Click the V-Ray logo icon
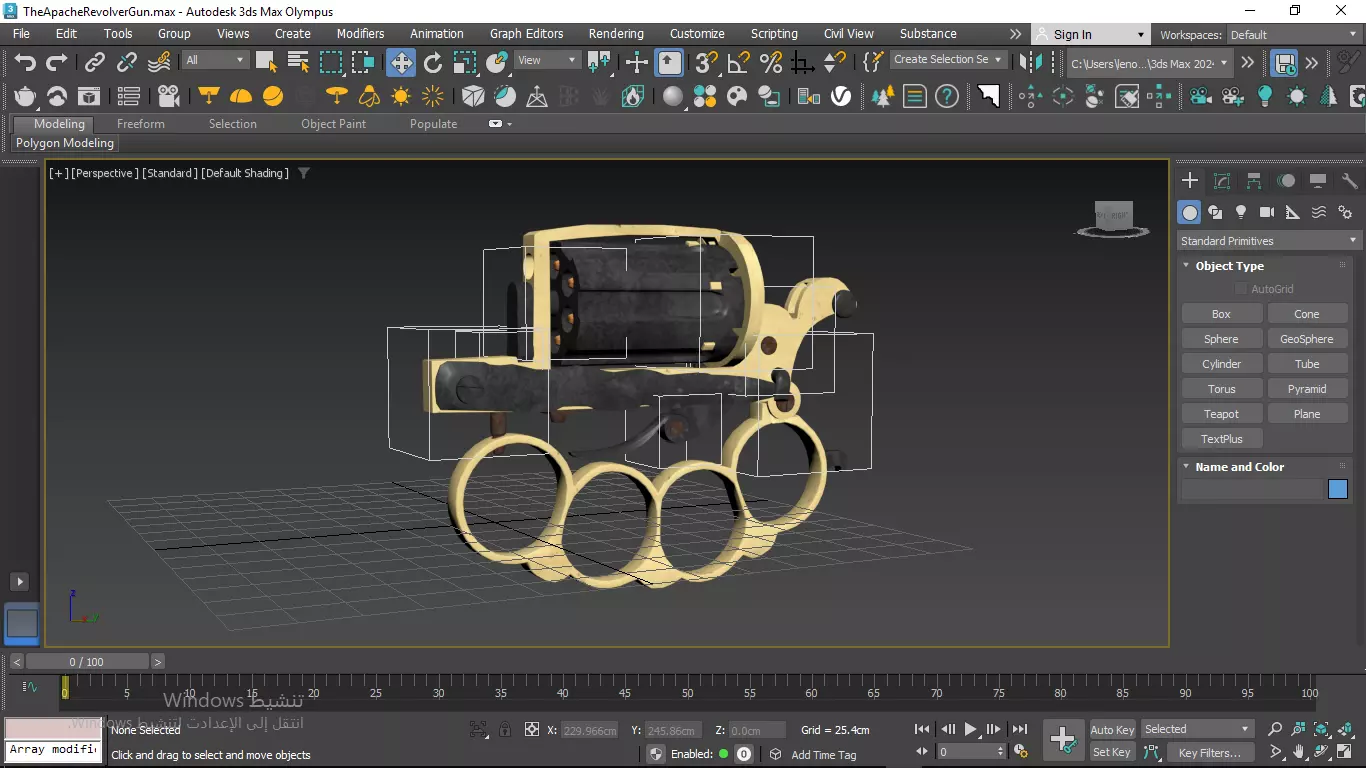This screenshot has height=768, width=1366. point(842,96)
